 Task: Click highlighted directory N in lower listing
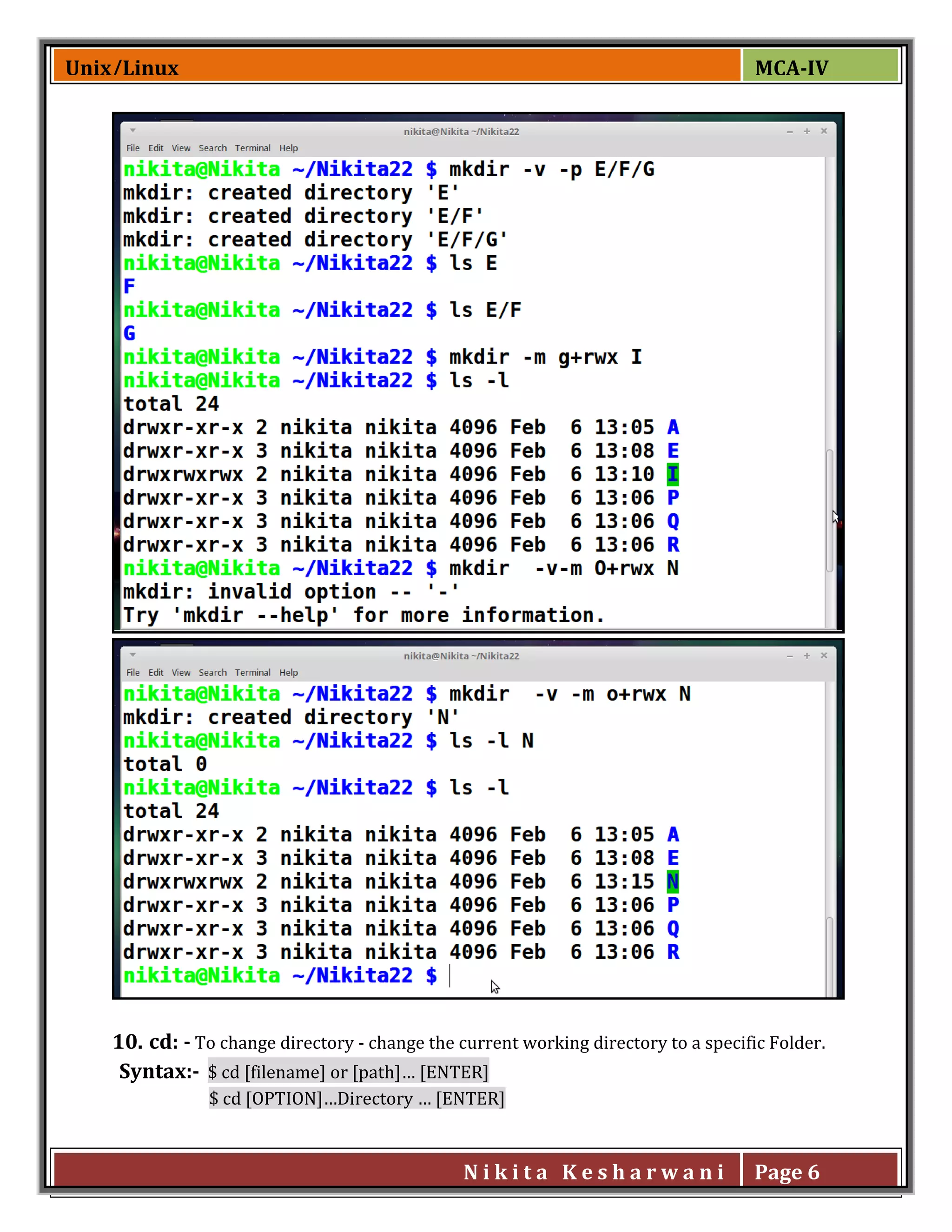[673, 882]
